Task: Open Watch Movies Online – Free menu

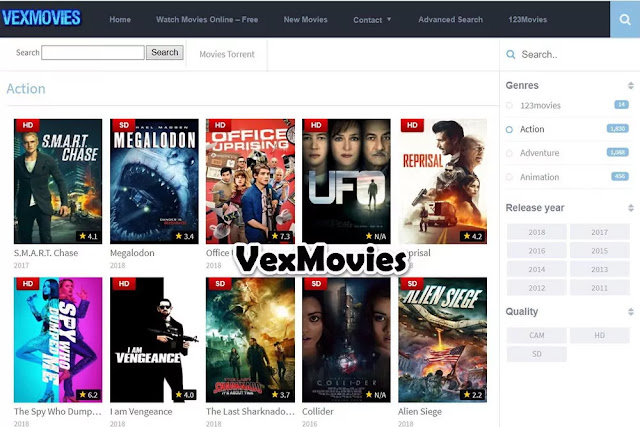Action: pyautogui.click(x=207, y=19)
